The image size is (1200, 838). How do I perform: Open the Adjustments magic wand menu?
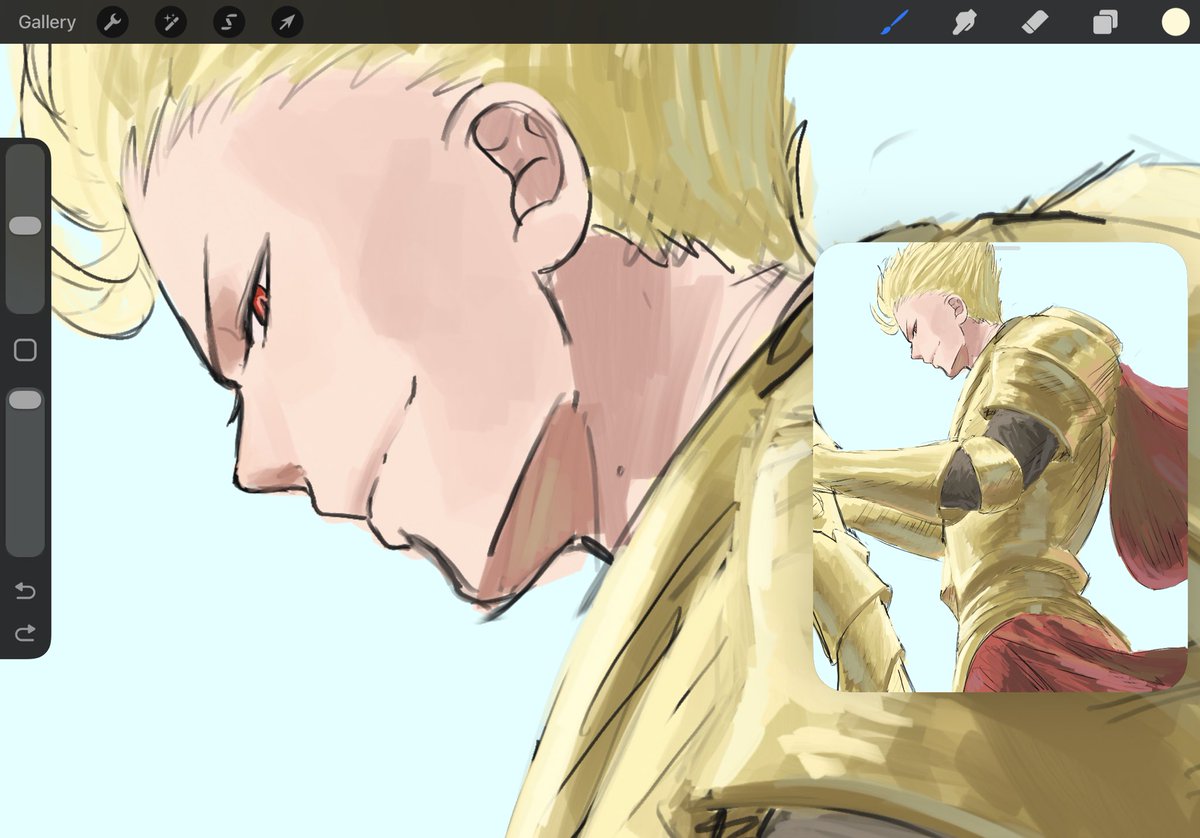pos(171,22)
